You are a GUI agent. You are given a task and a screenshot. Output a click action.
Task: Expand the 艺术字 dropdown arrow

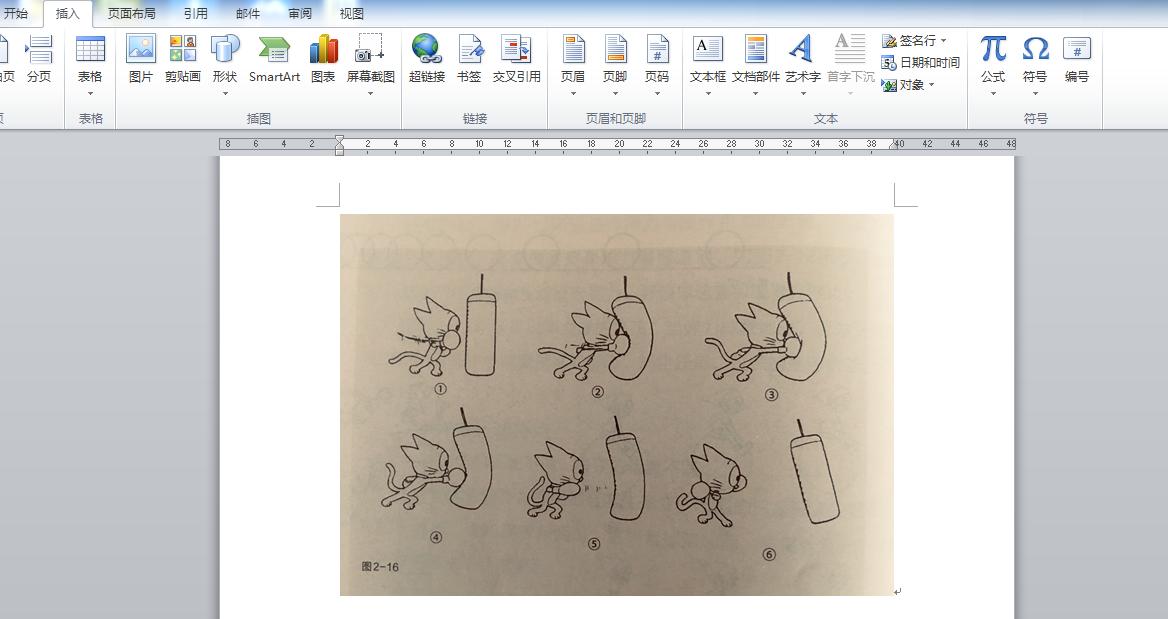click(x=803, y=94)
